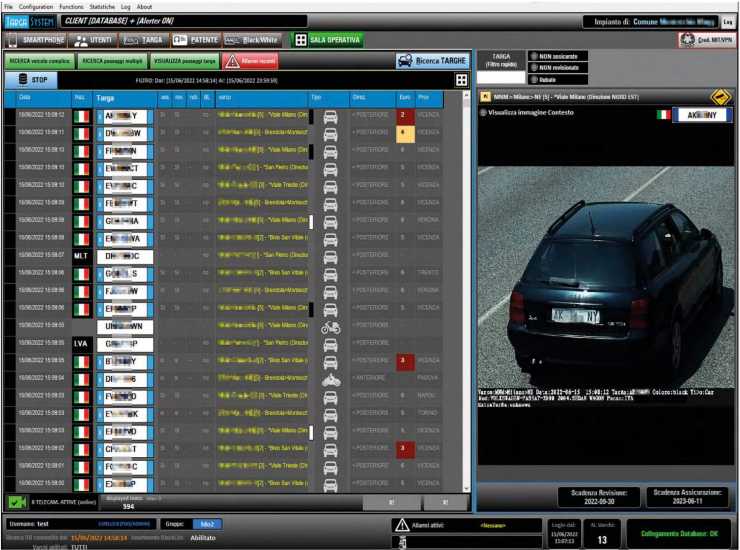Screen dimensions: 740x550
Task: Click the Black/White list button
Action: click(x=250, y=40)
